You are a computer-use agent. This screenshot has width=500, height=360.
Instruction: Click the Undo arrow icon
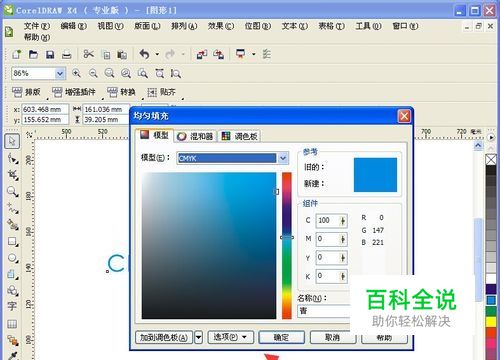tap(144, 54)
